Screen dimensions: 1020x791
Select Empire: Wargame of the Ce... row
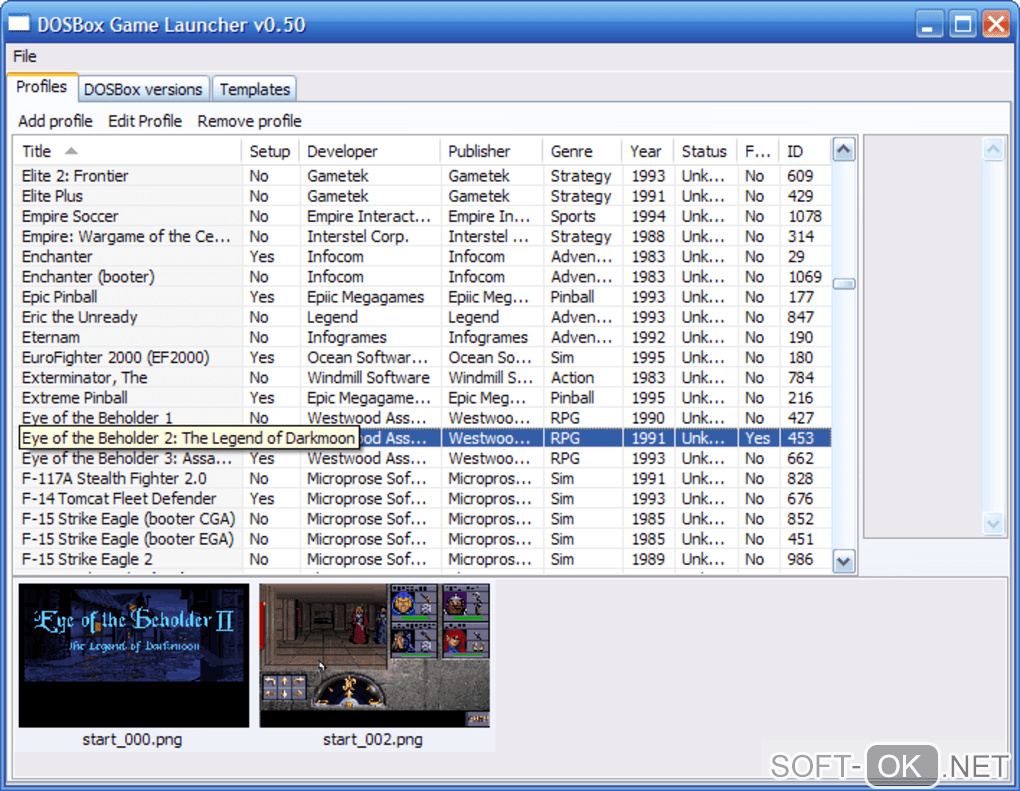[423, 236]
